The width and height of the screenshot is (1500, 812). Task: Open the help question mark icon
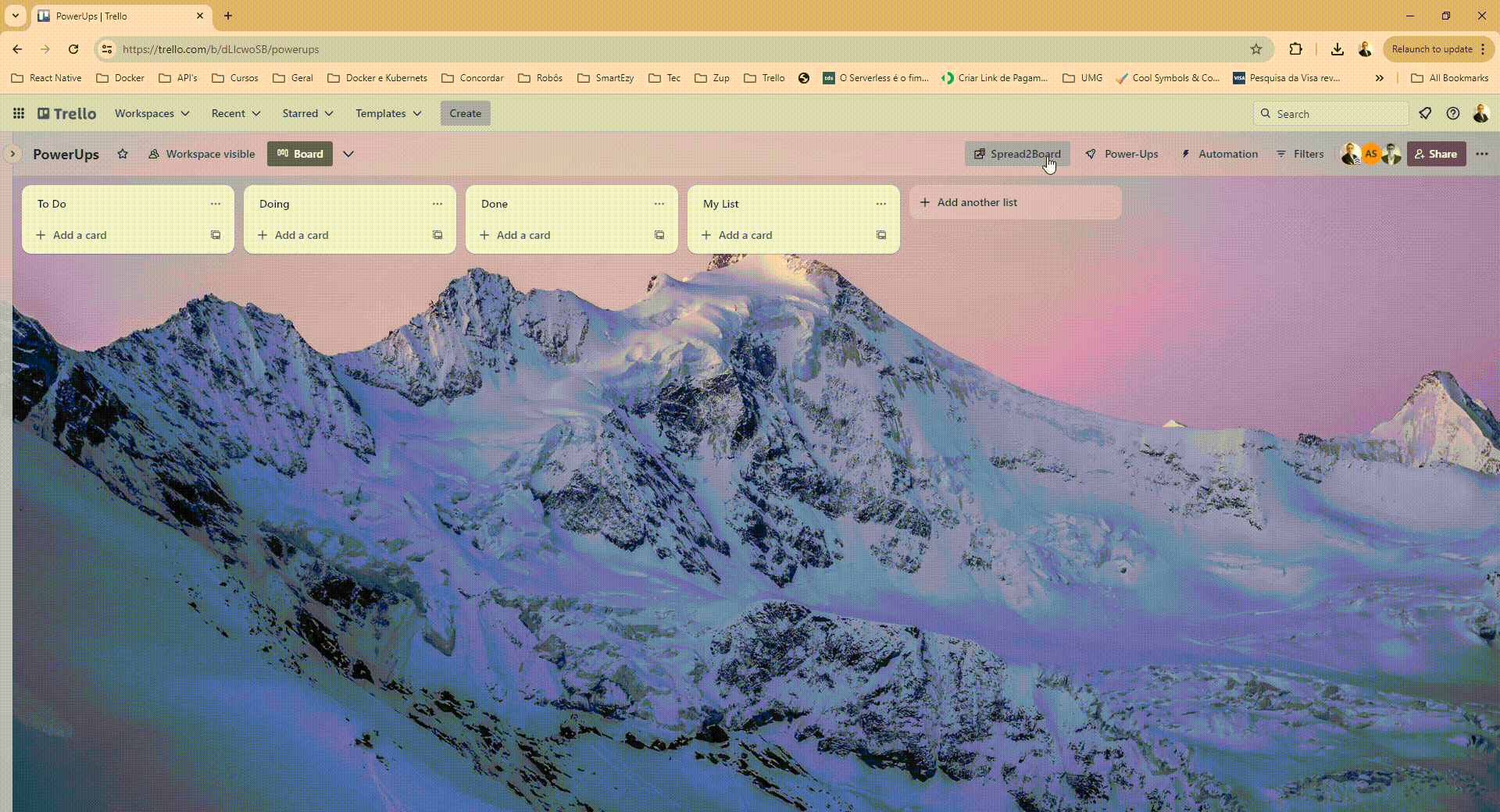pos(1453,113)
